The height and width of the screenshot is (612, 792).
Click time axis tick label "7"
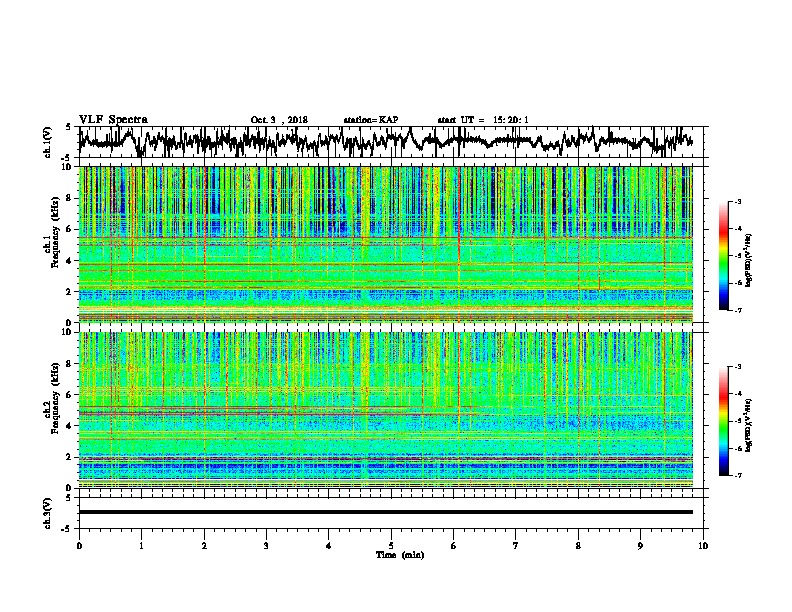coord(516,546)
